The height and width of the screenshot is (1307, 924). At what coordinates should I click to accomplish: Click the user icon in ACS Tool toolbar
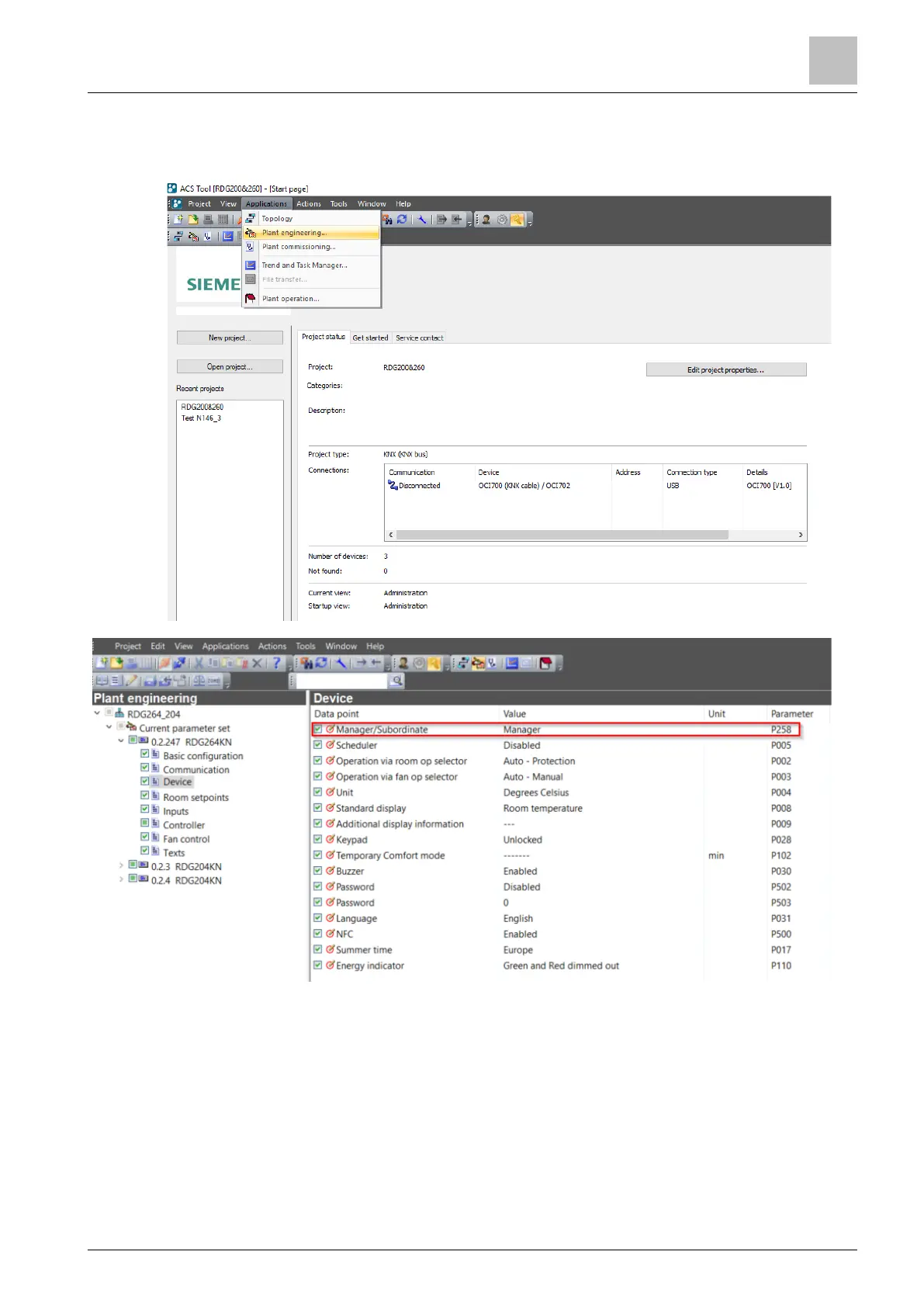click(486, 220)
